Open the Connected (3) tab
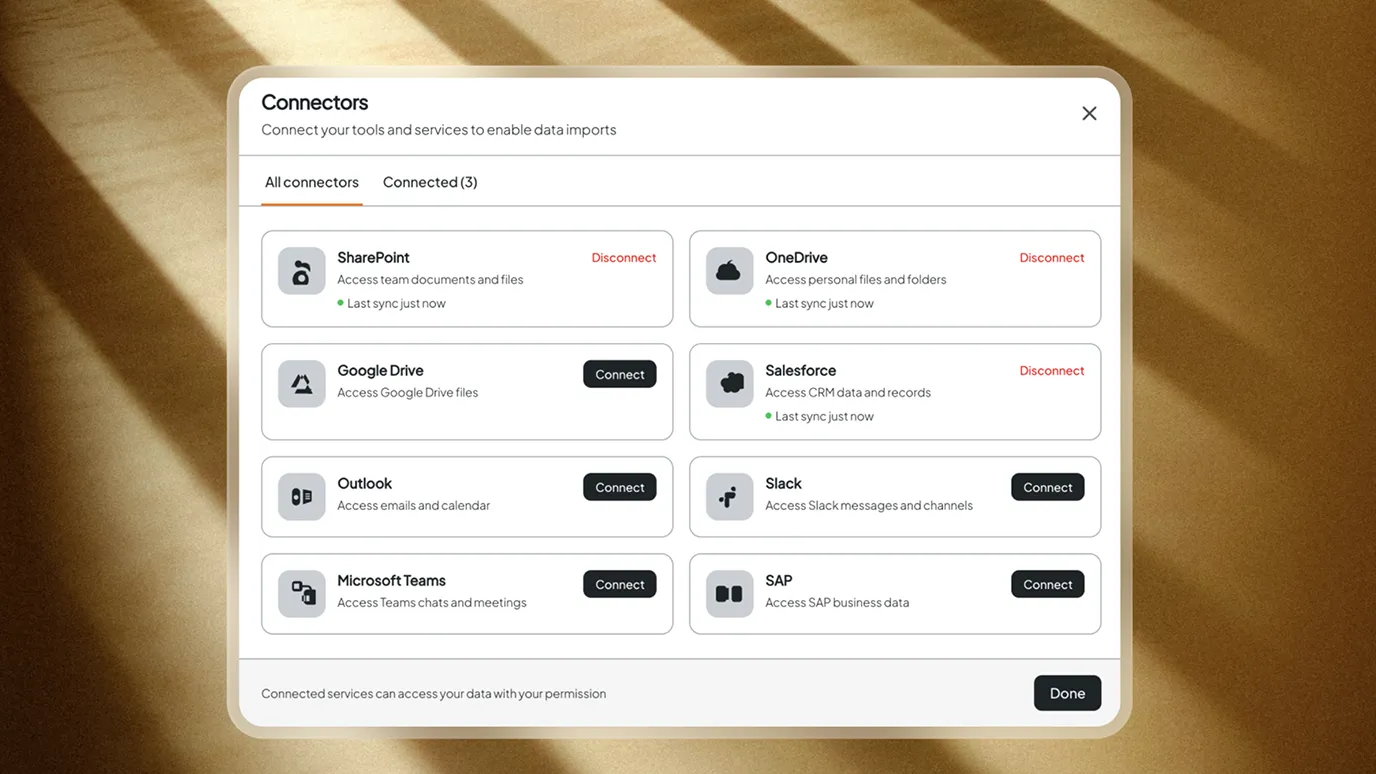The height and width of the screenshot is (774, 1376). [430, 182]
